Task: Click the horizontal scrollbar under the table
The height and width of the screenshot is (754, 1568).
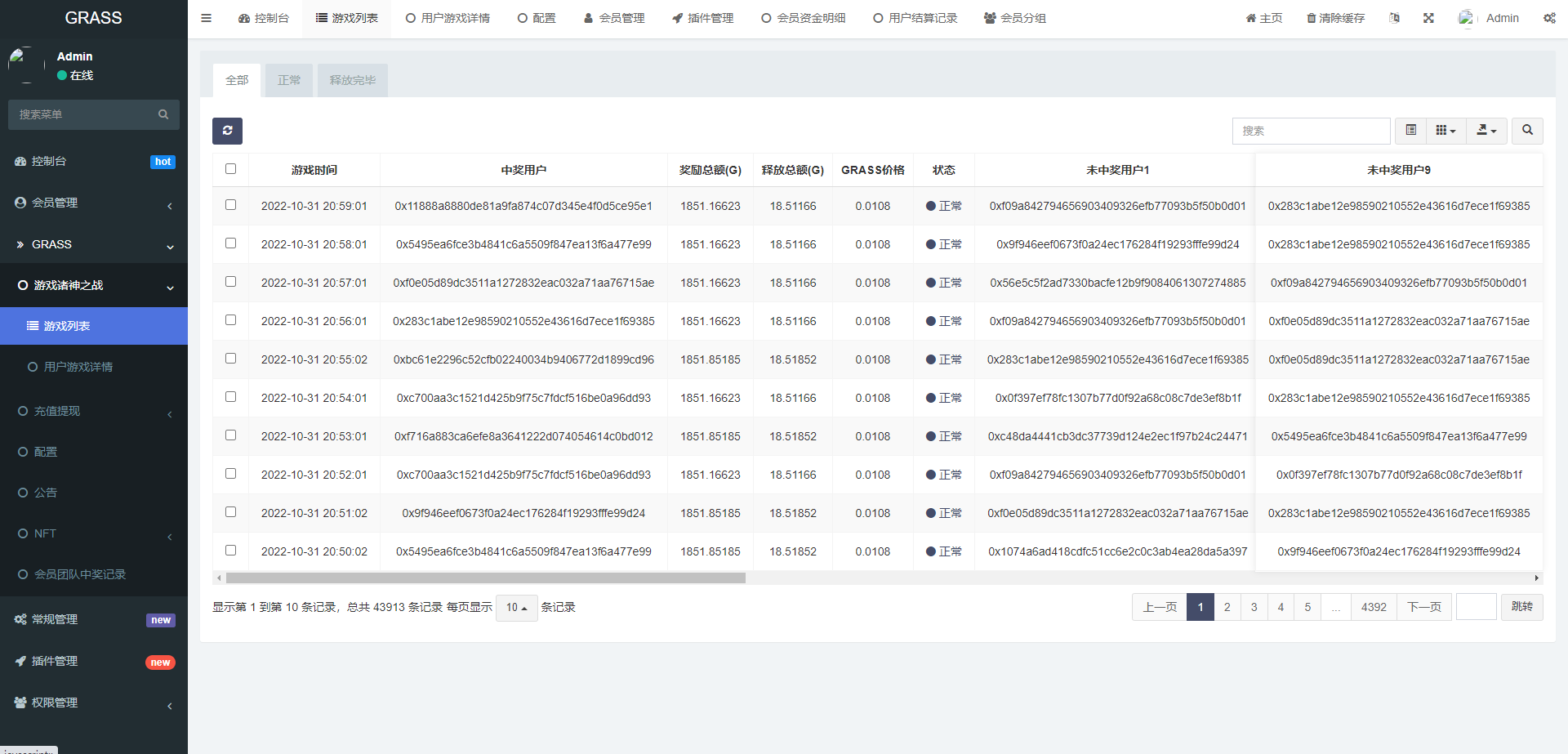Action: click(x=485, y=578)
